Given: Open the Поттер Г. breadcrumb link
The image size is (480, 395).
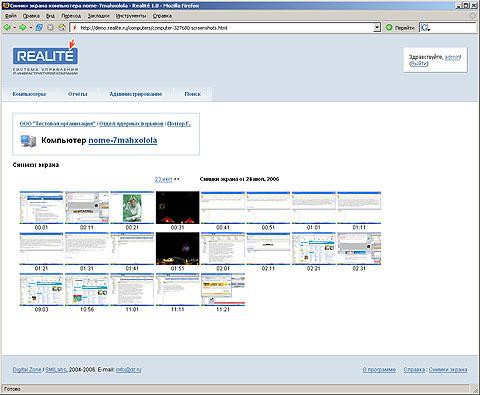Looking at the screenshot, I should [x=179, y=124].
